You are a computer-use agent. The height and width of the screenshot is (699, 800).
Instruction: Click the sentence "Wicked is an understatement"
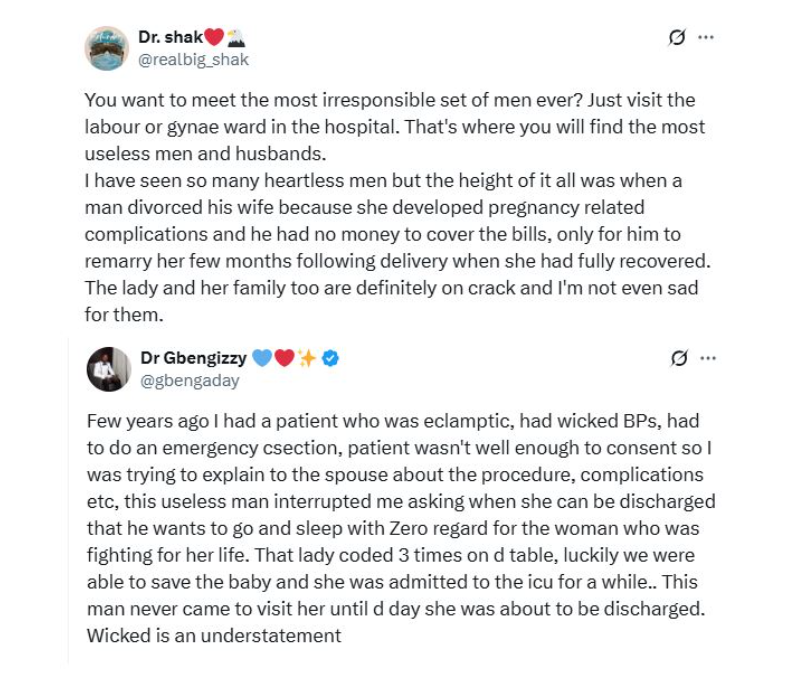point(214,636)
